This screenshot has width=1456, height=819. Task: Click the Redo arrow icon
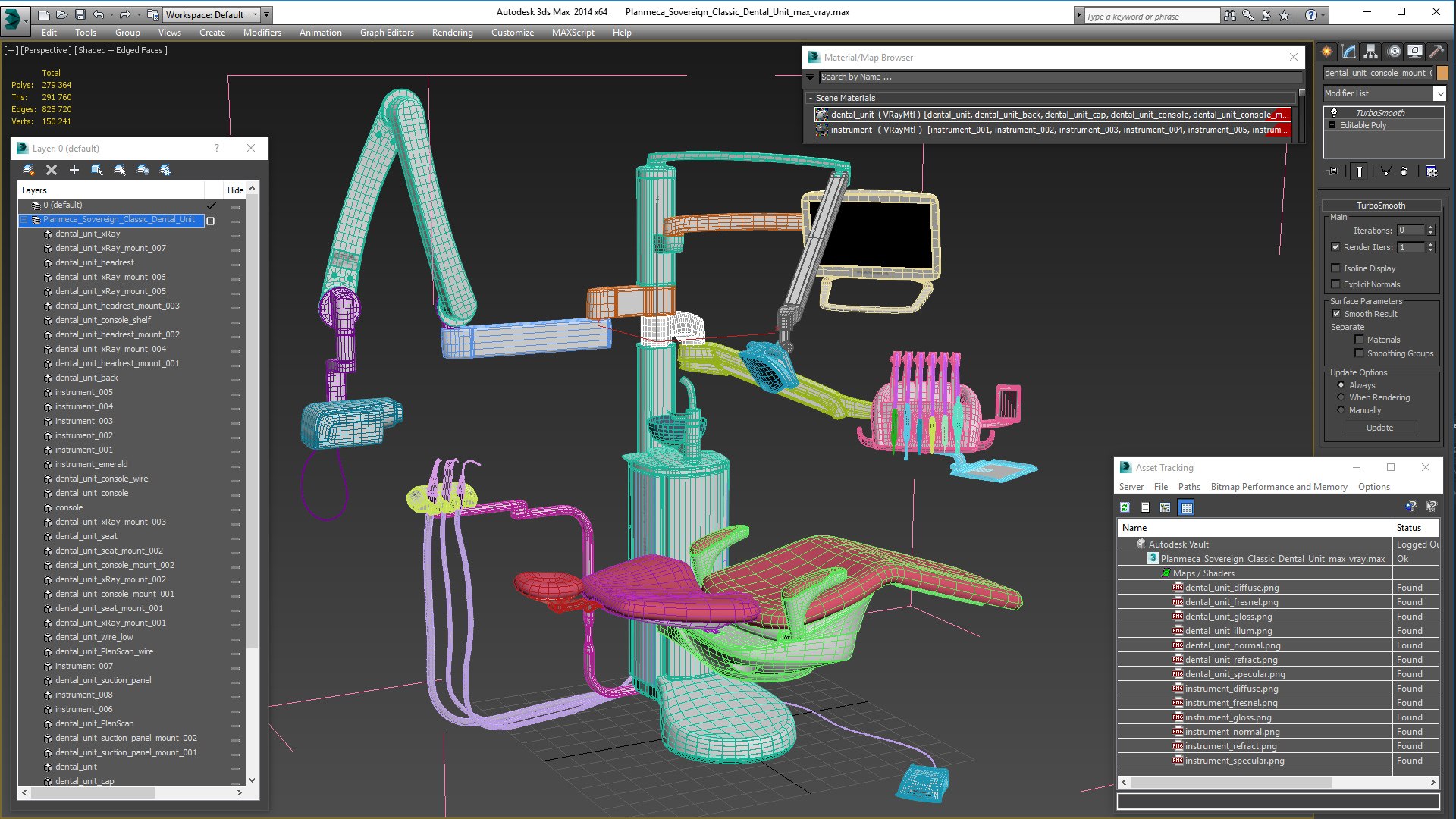coord(125,14)
